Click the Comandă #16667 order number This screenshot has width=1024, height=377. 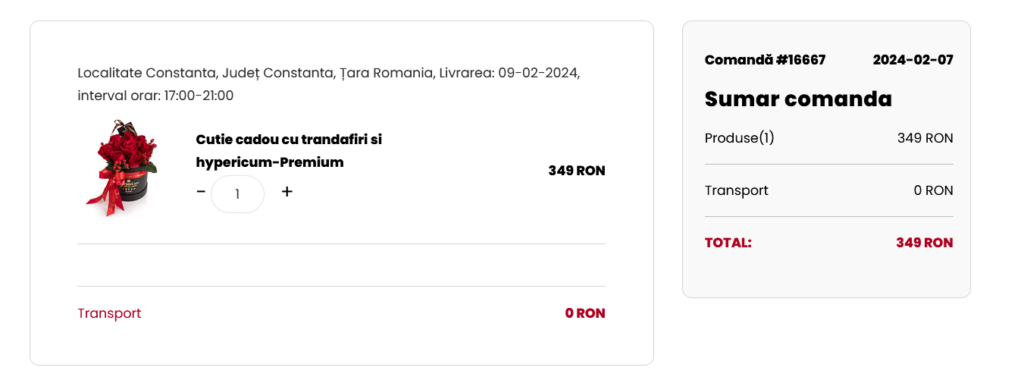click(x=765, y=60)
